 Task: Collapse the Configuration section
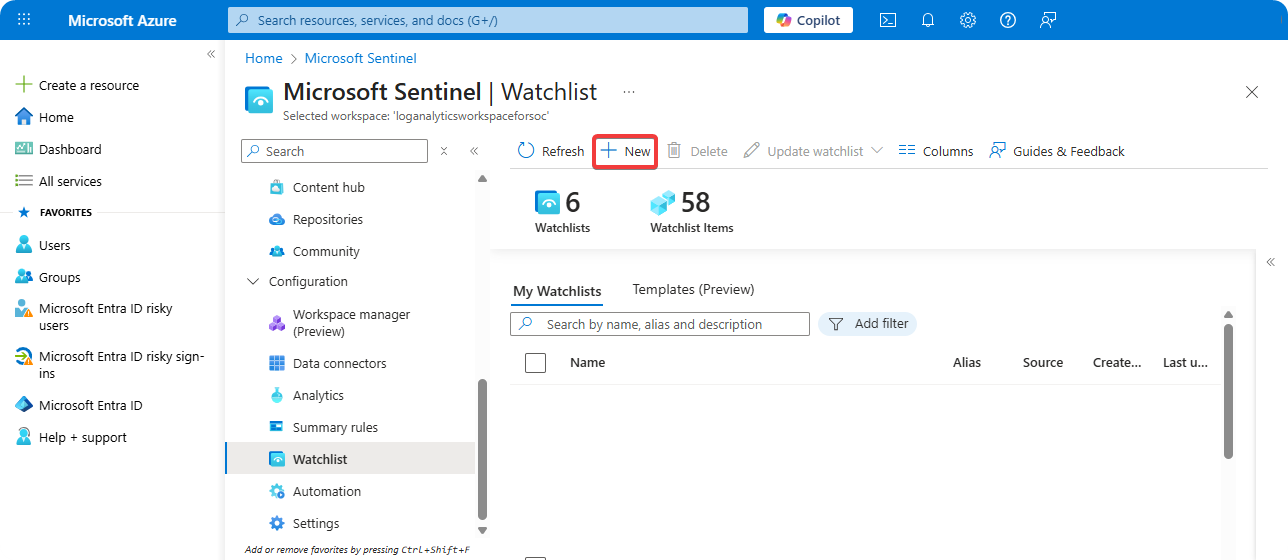(x=252, y=282)
